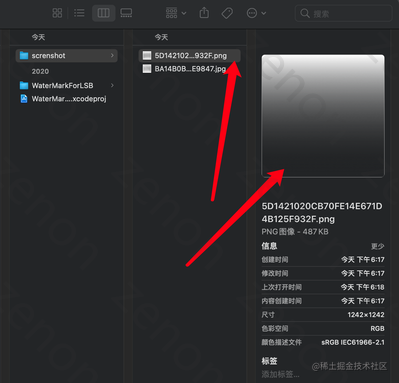Image resolution: width=399 pixels, height=383 pixels.
Task: Click the 添加标签 add tags field
Action: (x=280, y=374)
